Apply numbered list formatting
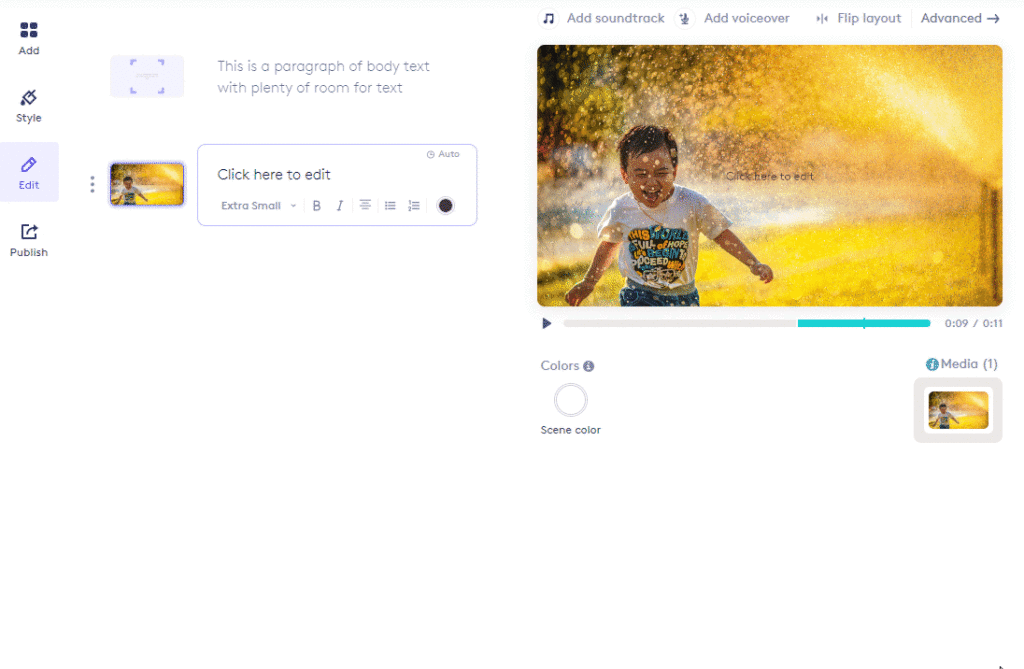This screenshot has width=1024, height=669. [414, 206]
